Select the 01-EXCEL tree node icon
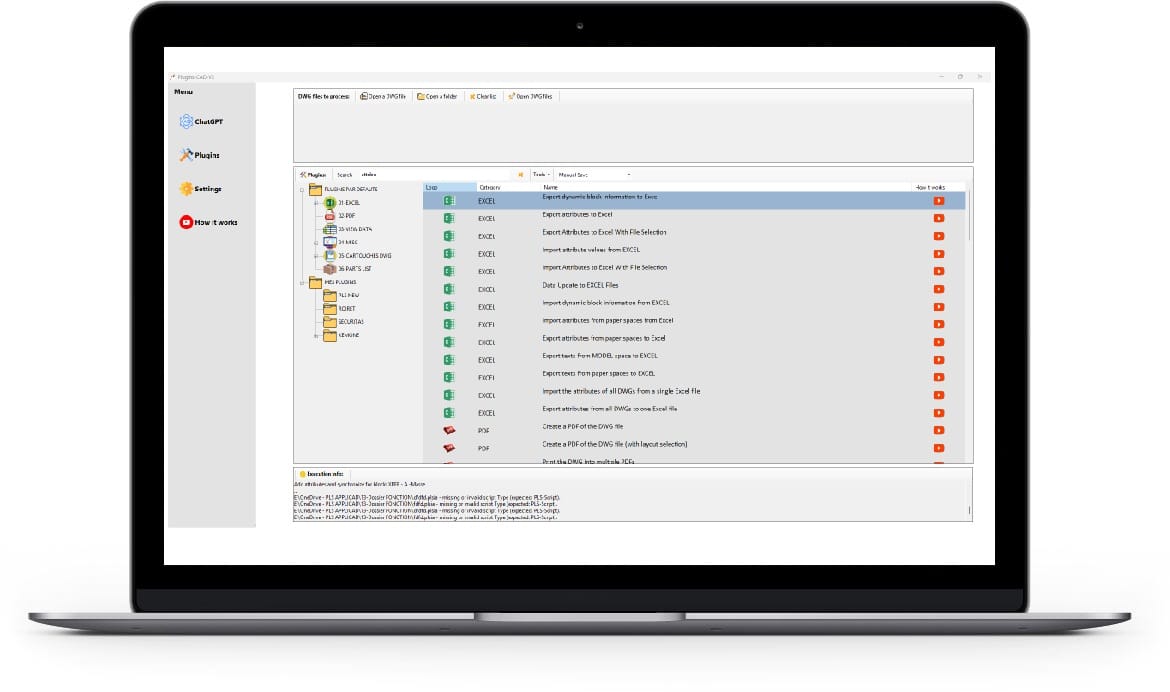 pos(331,202)
